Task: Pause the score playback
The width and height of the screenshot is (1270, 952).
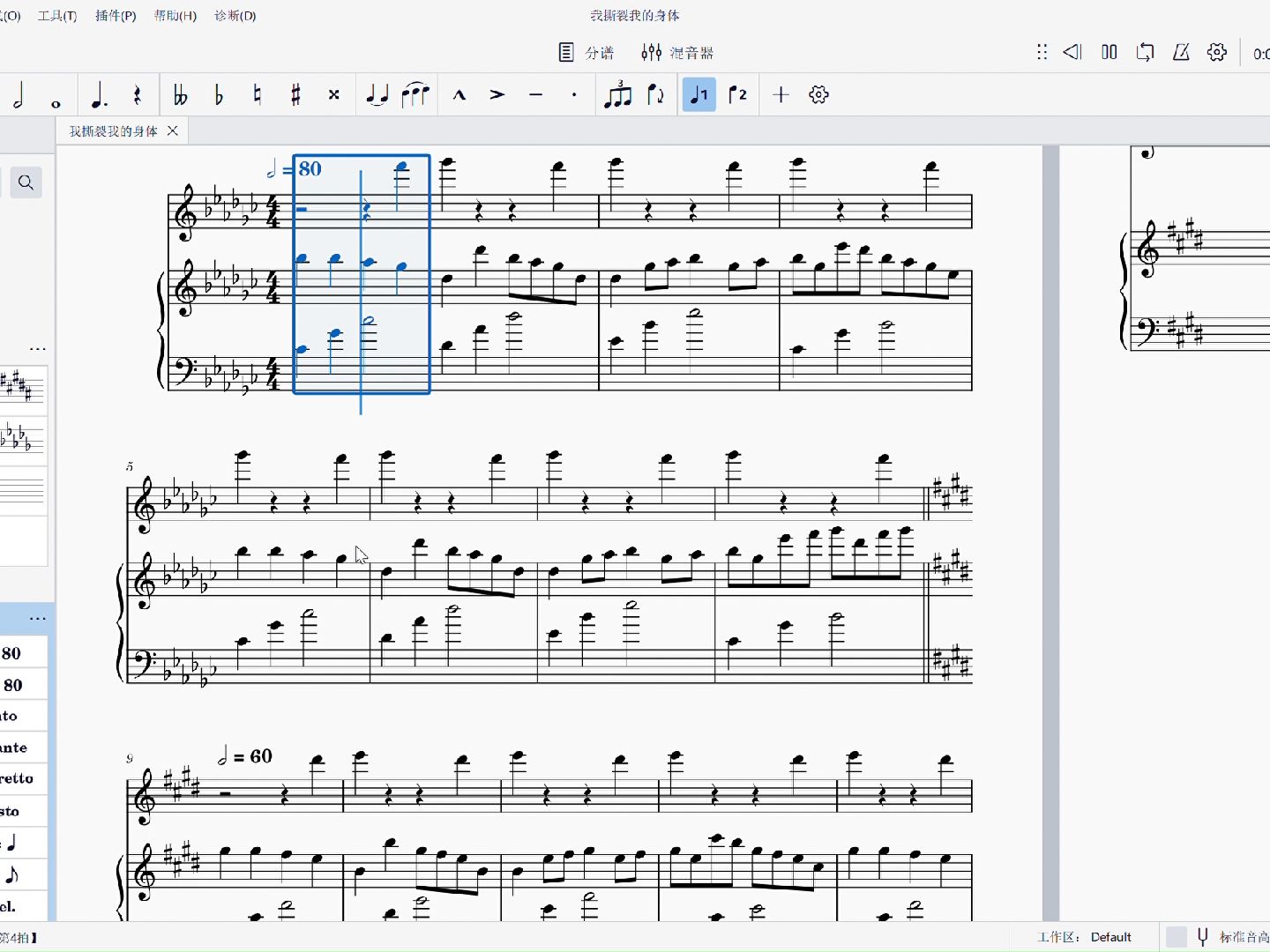Action: click(x=1109, y=52)
